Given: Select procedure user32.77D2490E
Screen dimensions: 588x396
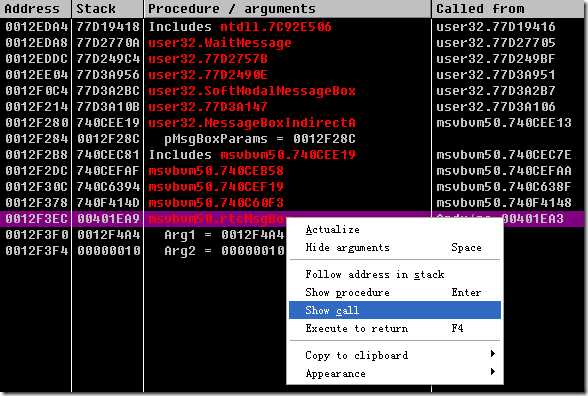Looking at the screenshot, I should pyautogui.click(x=208, y=75).
